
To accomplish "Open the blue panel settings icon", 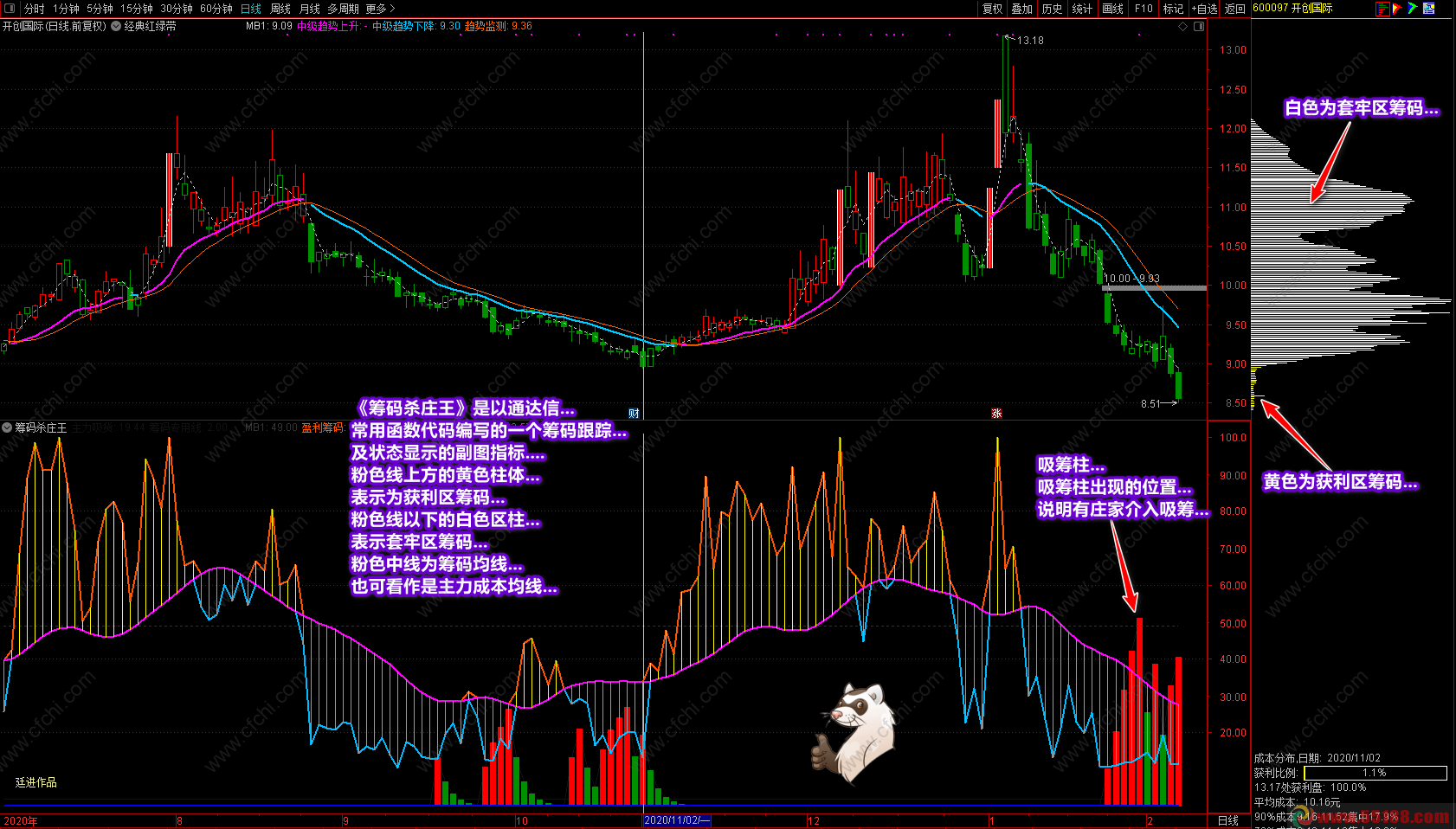I will (x=1429, y=9).
